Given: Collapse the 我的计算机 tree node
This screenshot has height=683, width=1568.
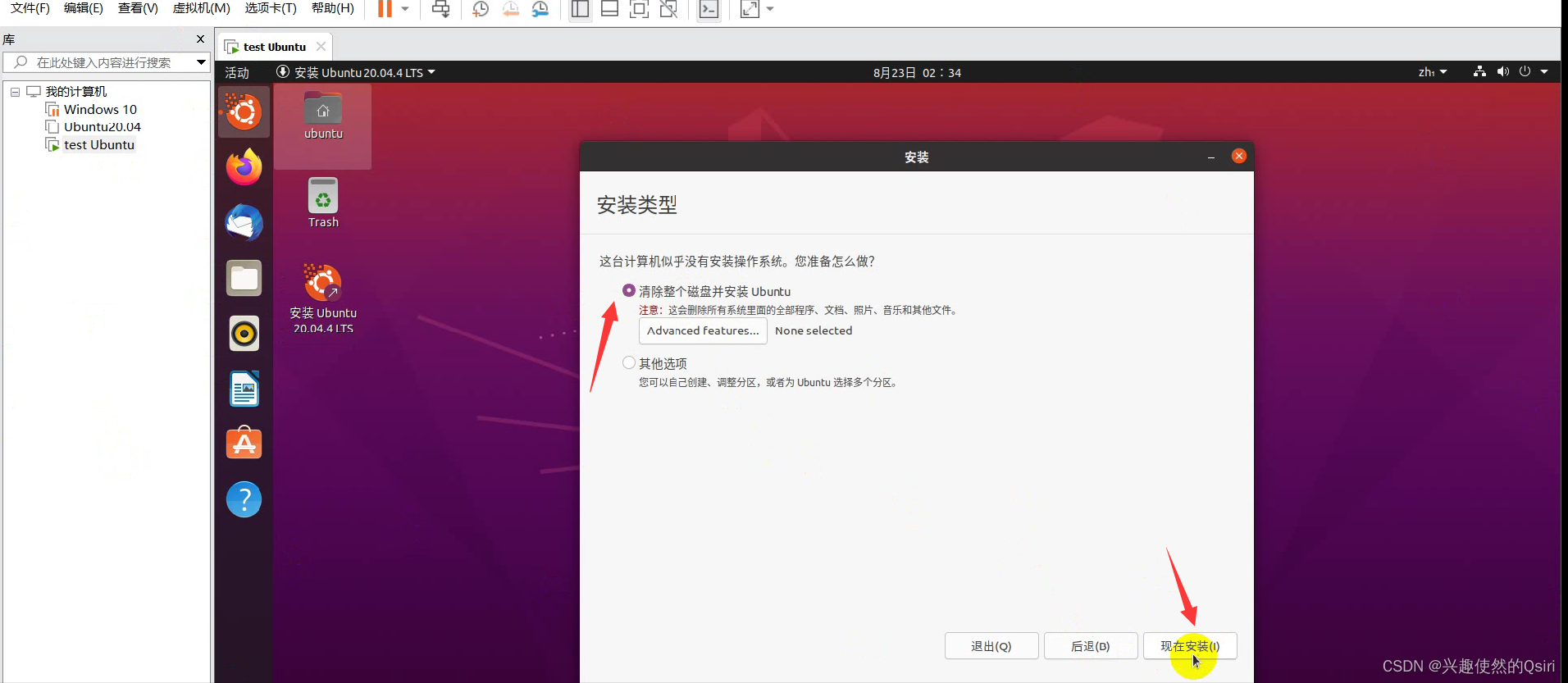Looking at the screenshot, I should pos(15,92).
